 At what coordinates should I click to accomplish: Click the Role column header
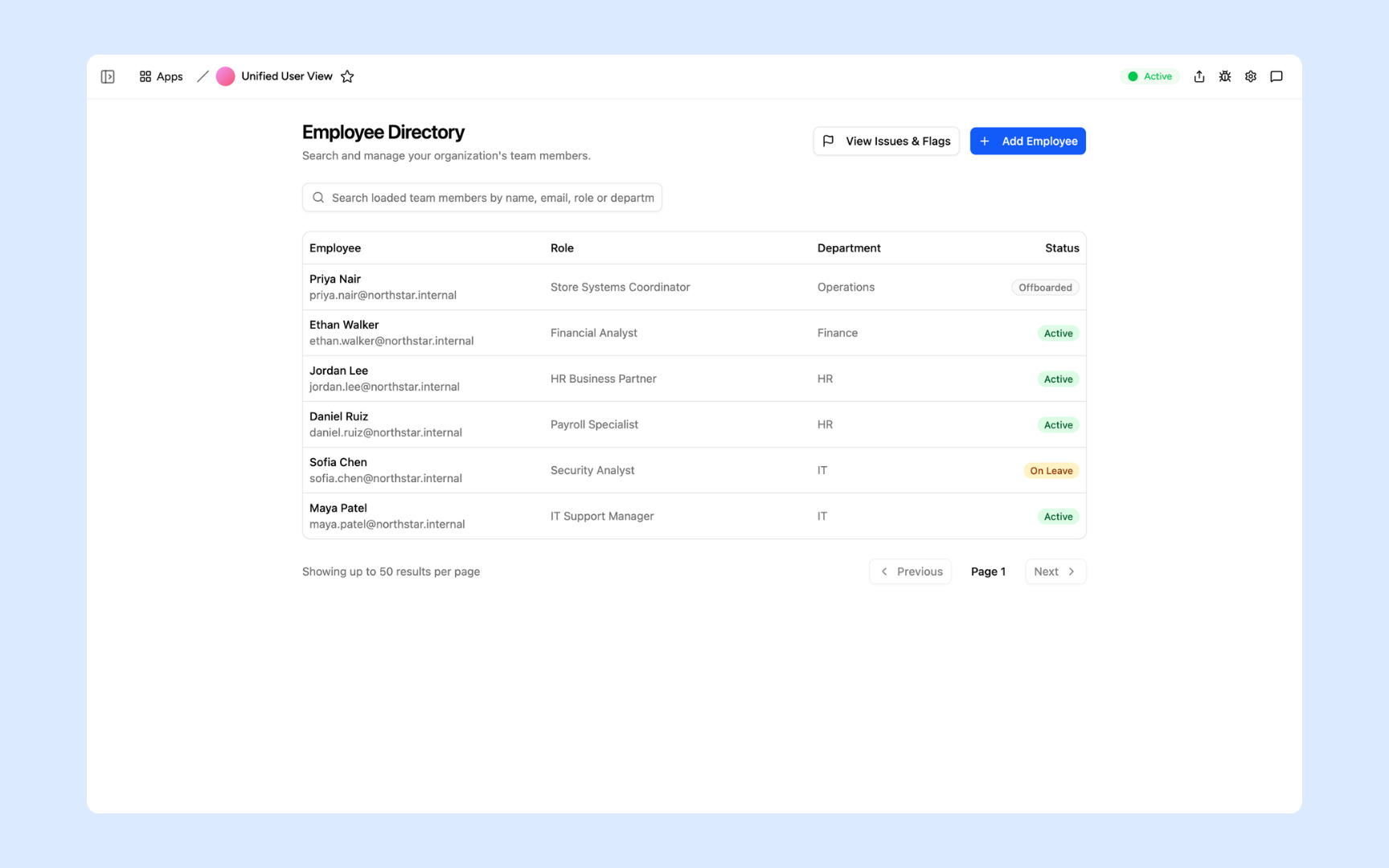click(x=562, y=248)
